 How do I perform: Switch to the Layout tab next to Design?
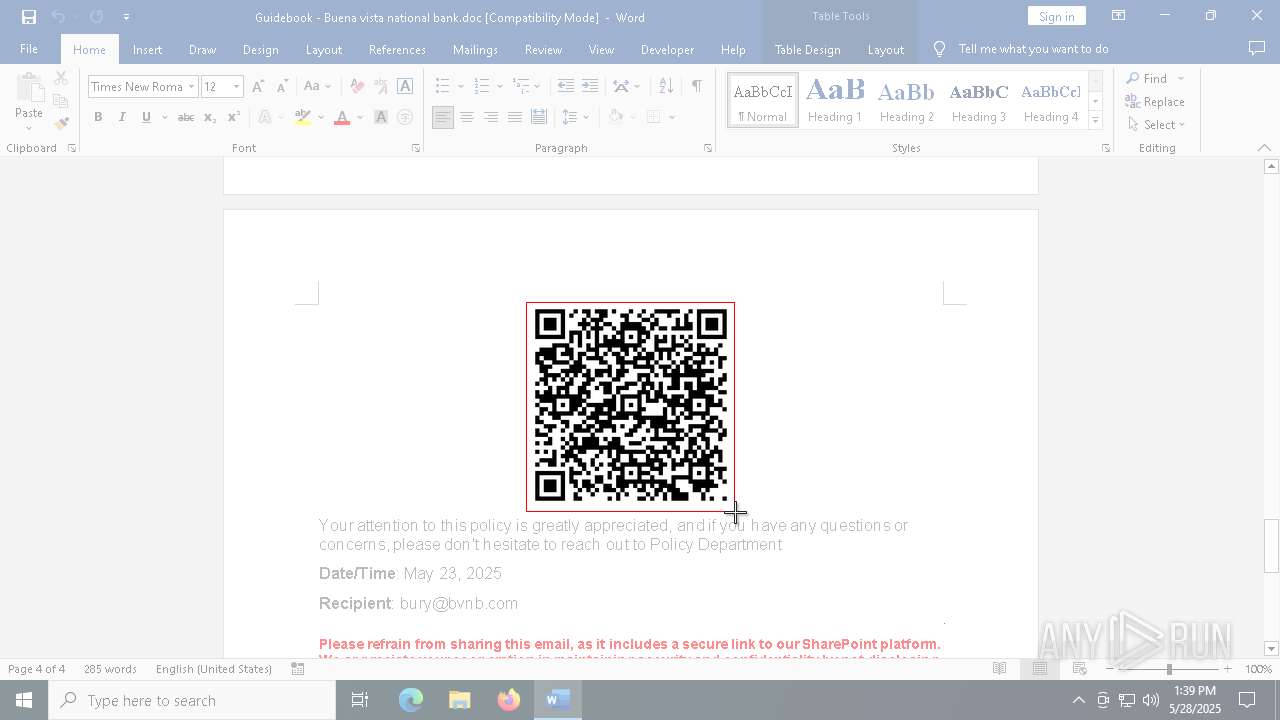tap(324, 50)
